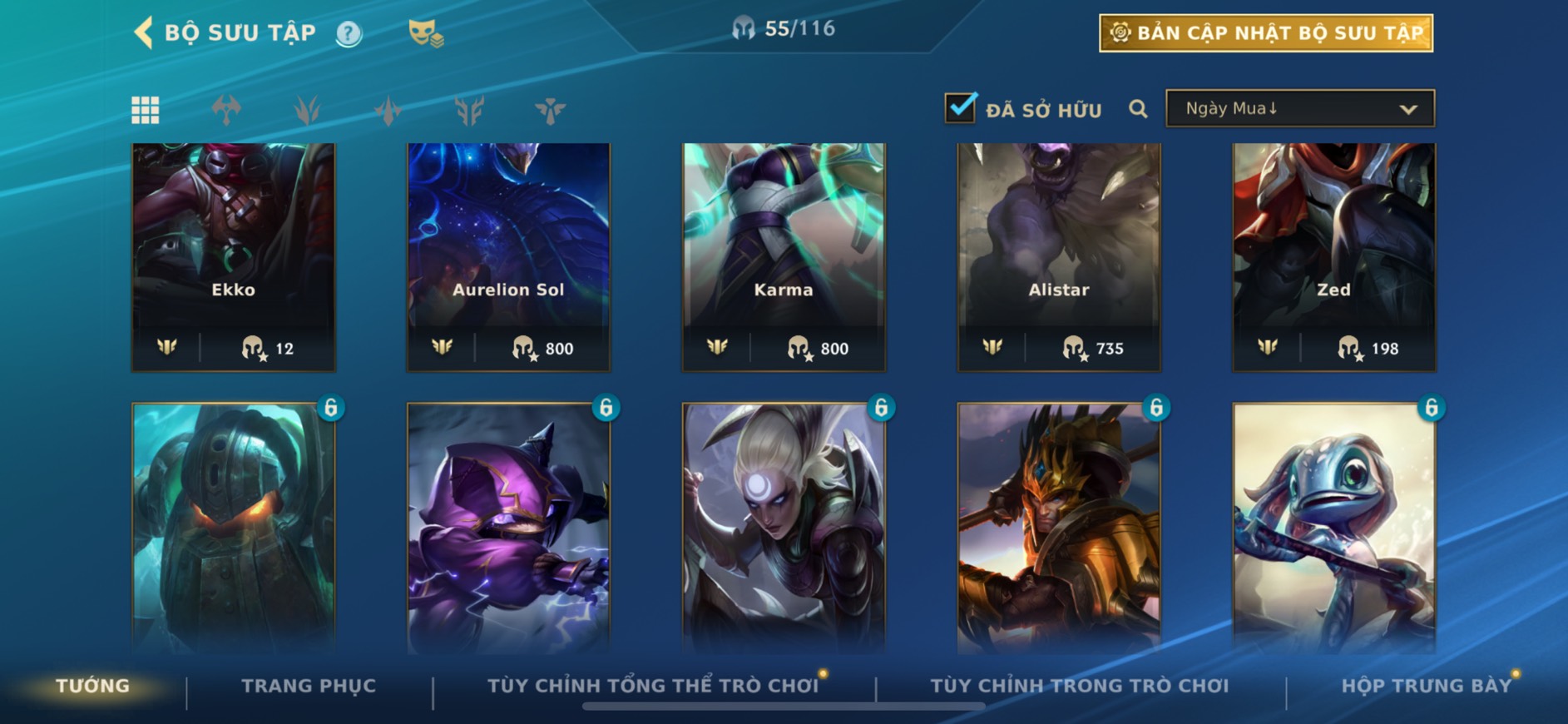Screen dimensions: 1568x724
Task: Open the champion search magnifier
Action: click(1138, 109)
